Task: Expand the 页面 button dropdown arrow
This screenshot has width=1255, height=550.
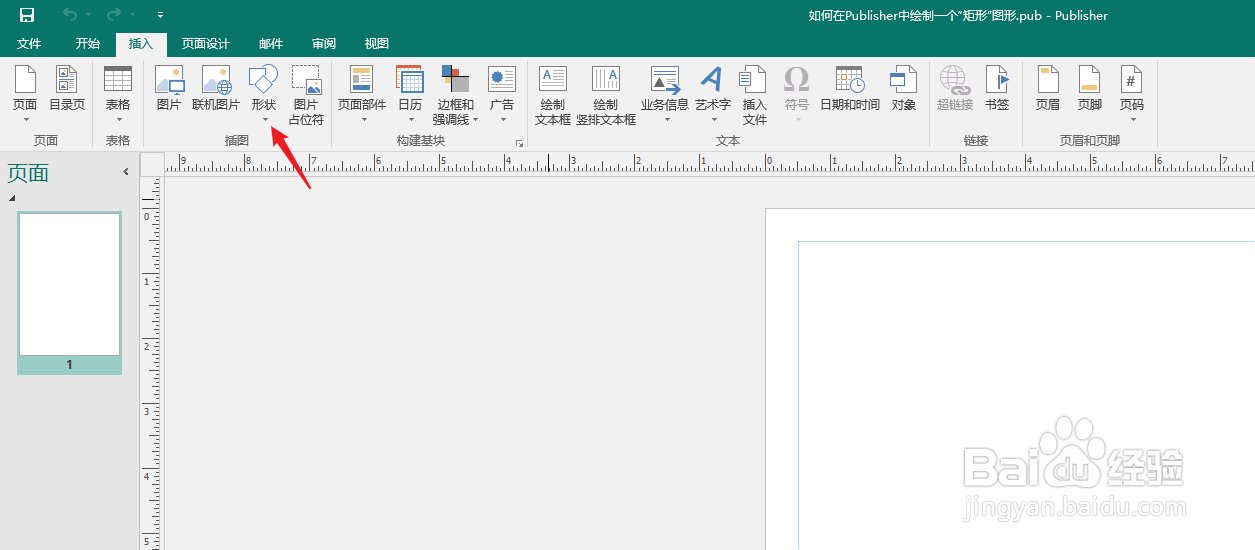Action: coord(25,120)
